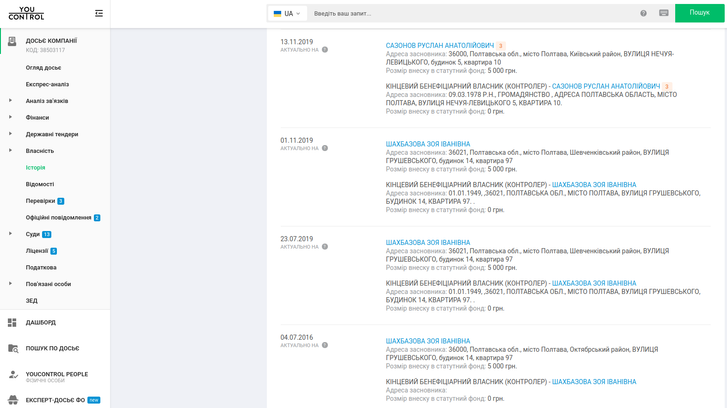Screen dimensions: 727x408
Task: Click the Пошук по досьє folder search icon
Action: [13, 348]
